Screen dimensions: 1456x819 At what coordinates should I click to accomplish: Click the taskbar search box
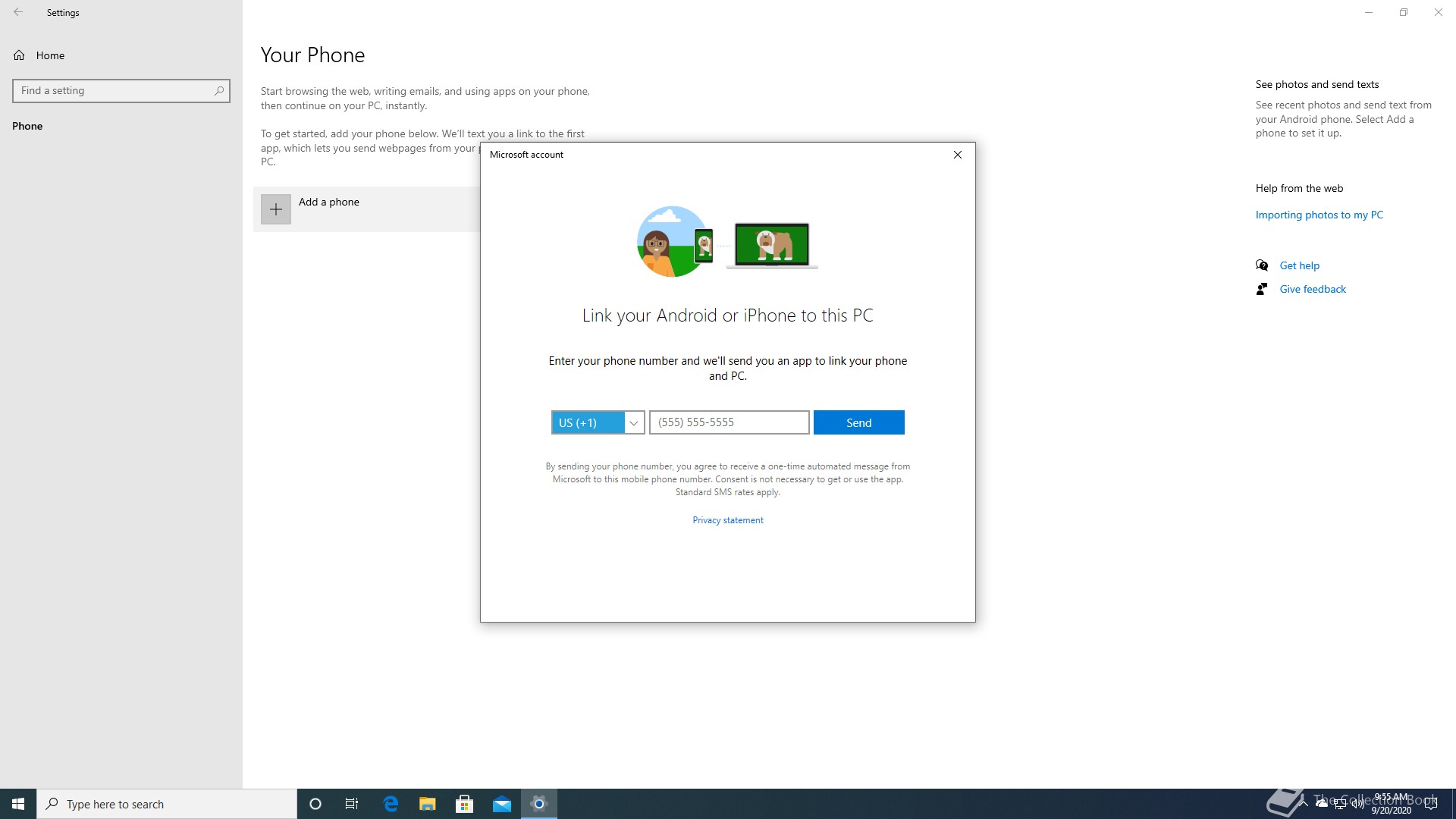(x=167, y=804)
